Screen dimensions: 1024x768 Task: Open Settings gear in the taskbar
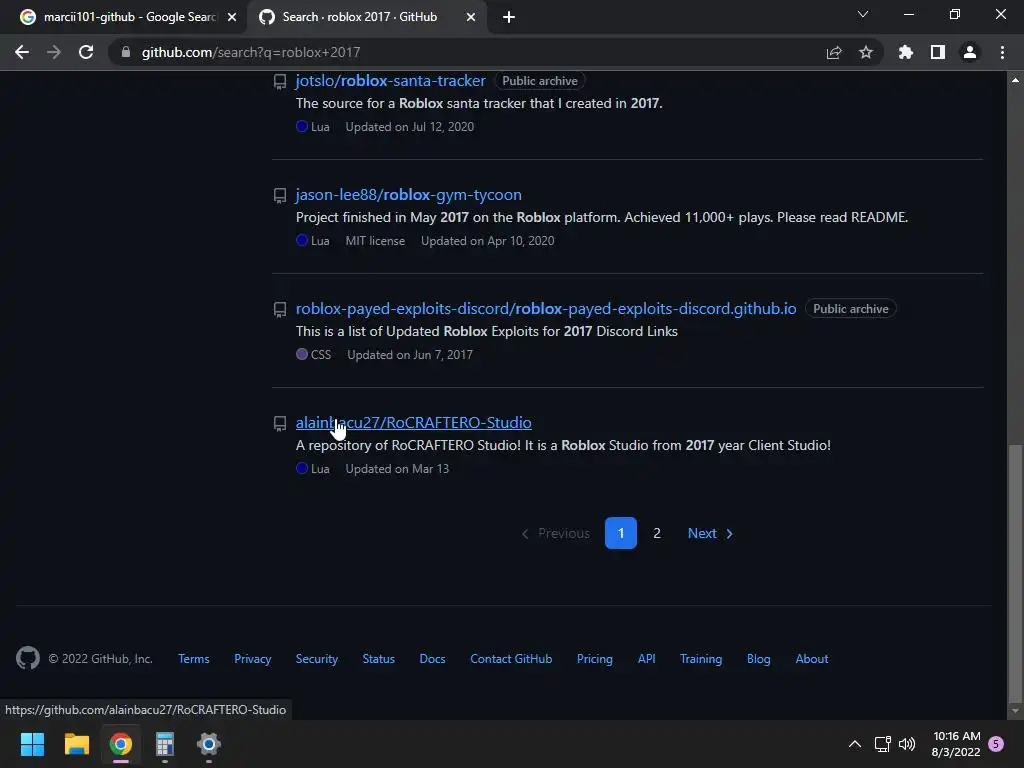point(208,744)
